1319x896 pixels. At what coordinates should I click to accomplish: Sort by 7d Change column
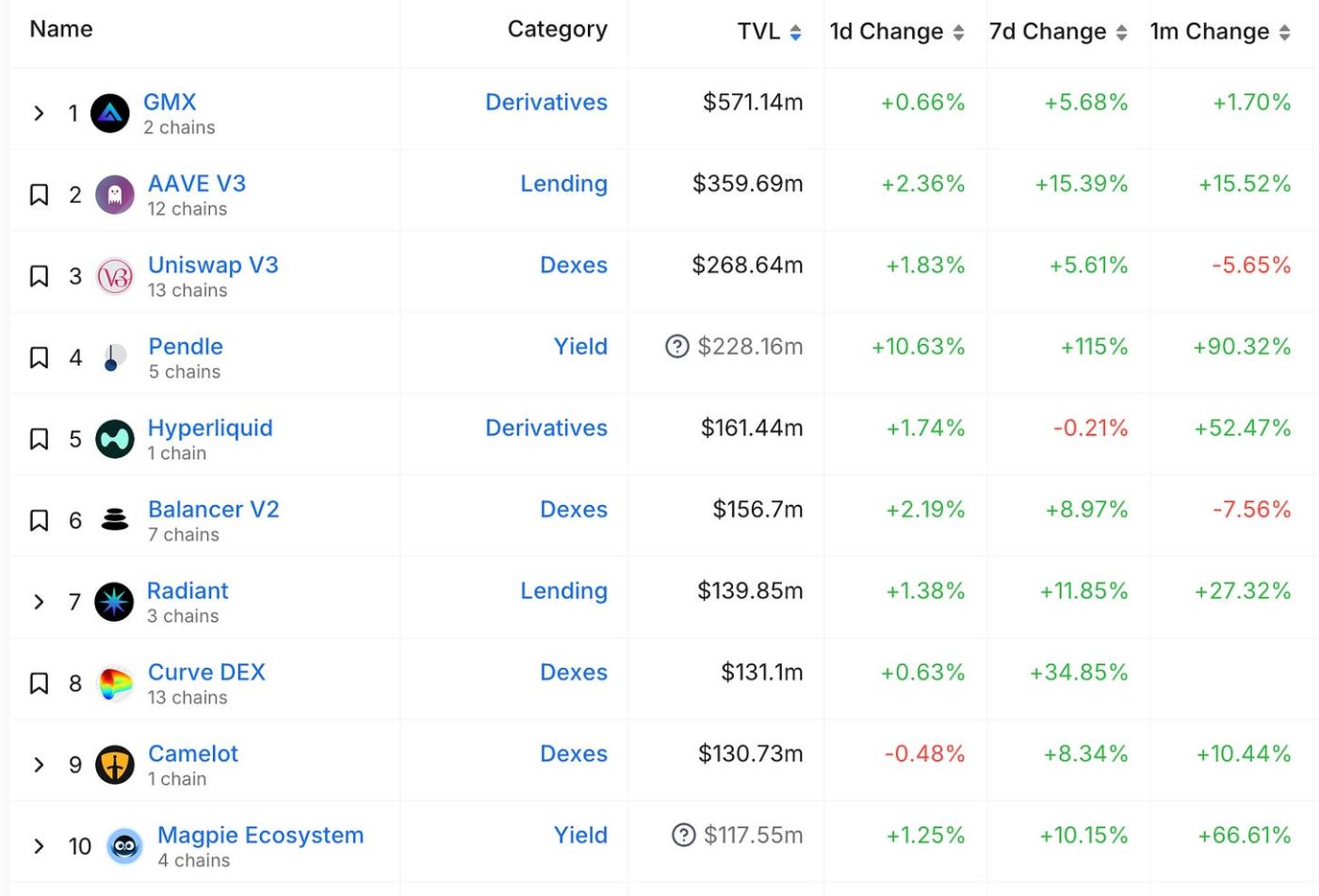(1121, 33)
